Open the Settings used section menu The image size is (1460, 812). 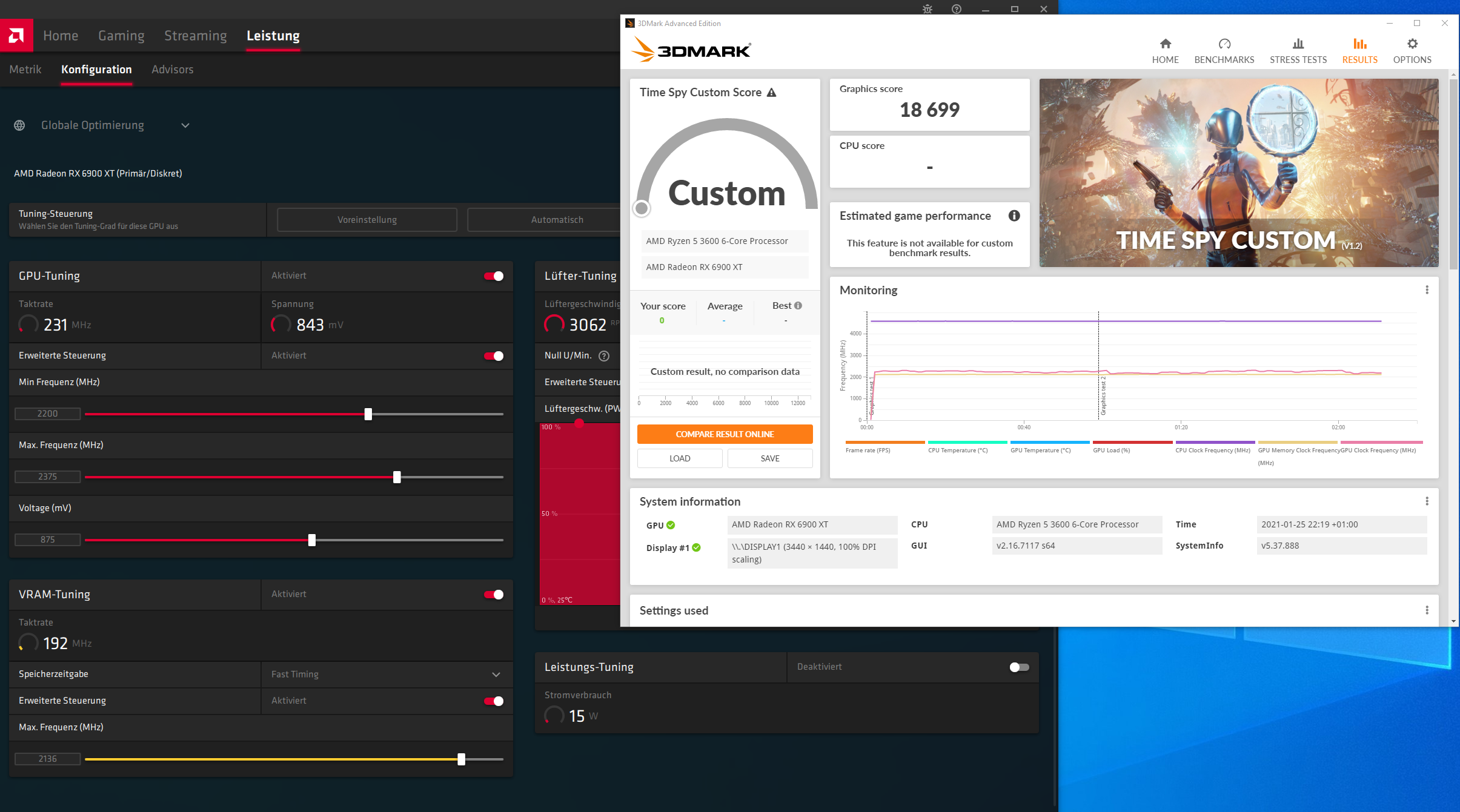point(1427,610)
